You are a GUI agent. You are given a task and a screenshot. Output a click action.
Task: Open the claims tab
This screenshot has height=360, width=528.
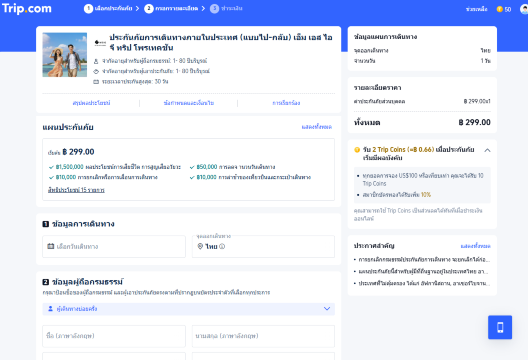pos(286,103)
